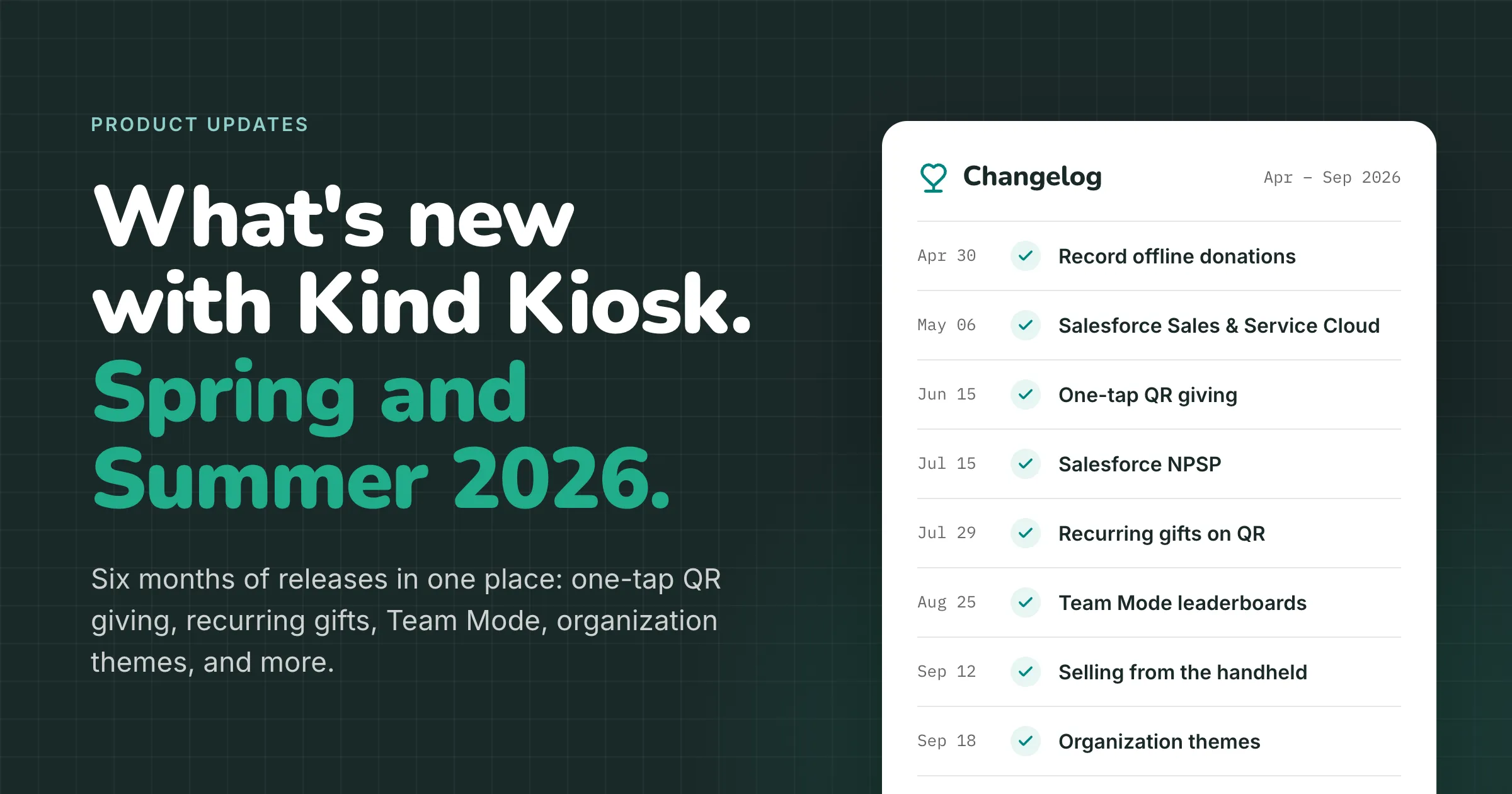Screen dimensions: 1512x794
Task: Click the heart logo beside Changelog
Action: tap(933, 178)
